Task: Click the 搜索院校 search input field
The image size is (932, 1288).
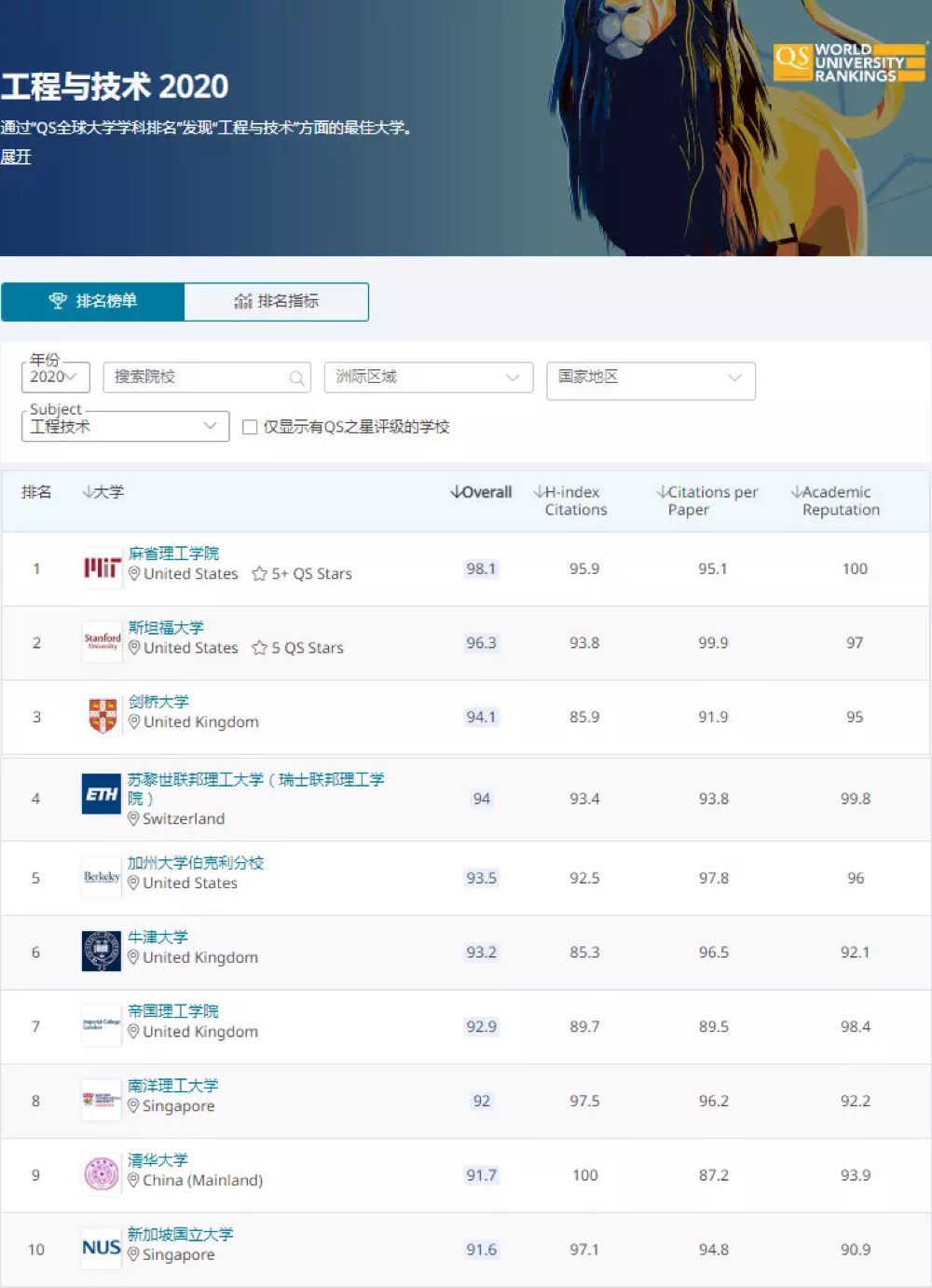Action: (x=207, y=377)
